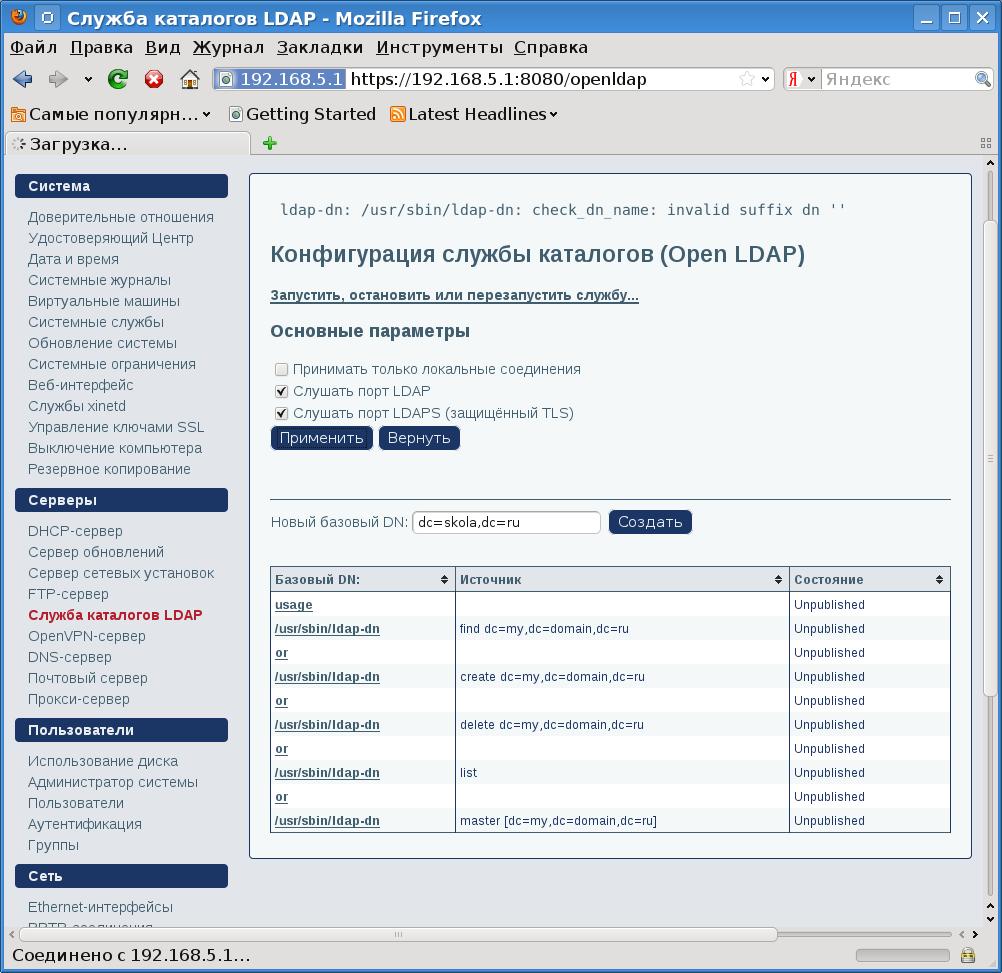This screenshot has height=973, width=1002.
Task: Sort table by 'Базовый DN' column header
Action: pyautogui.click(x=362, y=579)
